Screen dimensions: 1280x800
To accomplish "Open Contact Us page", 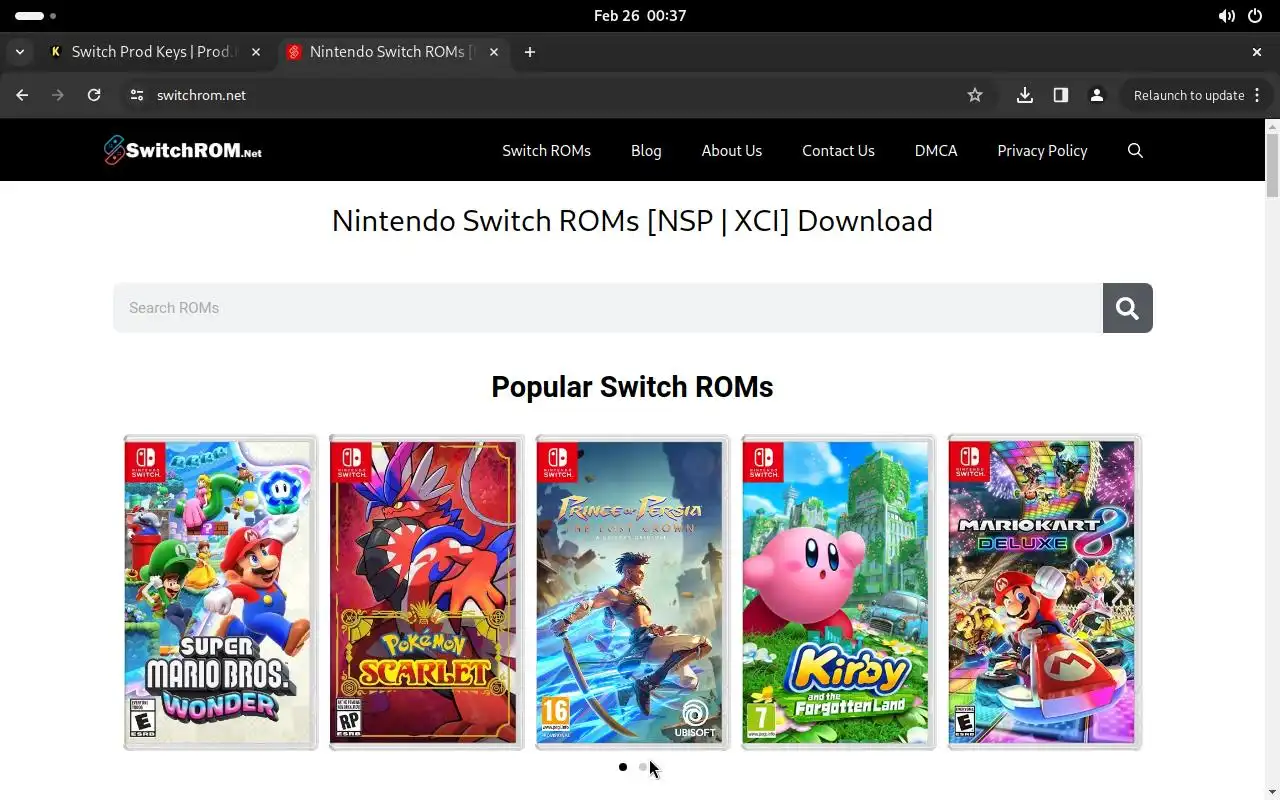I will point(838,150).
